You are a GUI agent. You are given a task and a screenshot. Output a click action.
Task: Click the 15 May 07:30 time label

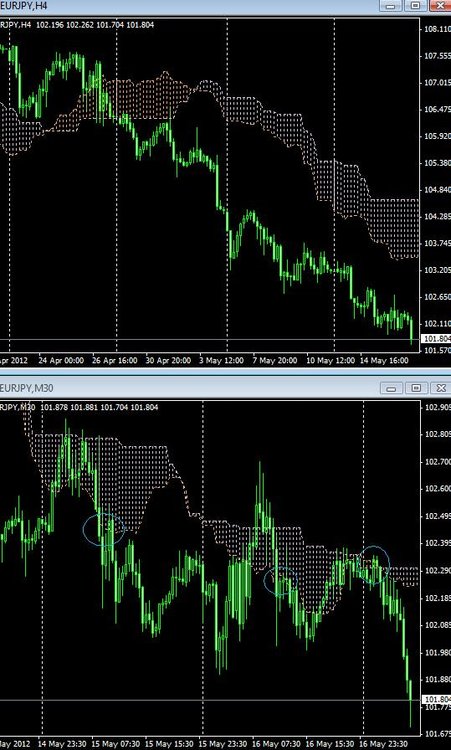[x=116, y=744]
